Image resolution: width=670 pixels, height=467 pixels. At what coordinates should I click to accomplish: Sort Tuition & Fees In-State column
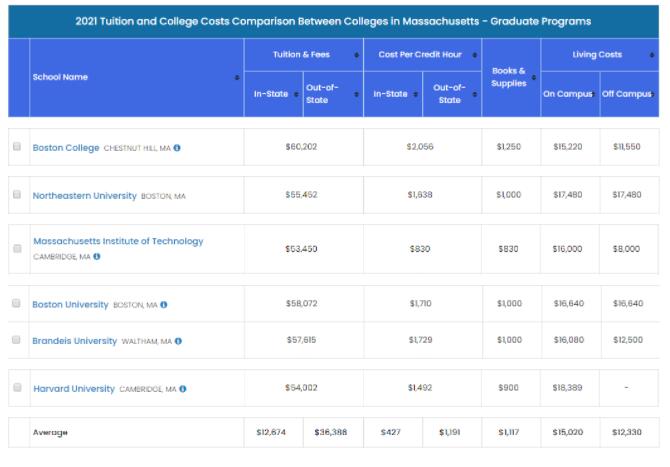click(297, 94)
